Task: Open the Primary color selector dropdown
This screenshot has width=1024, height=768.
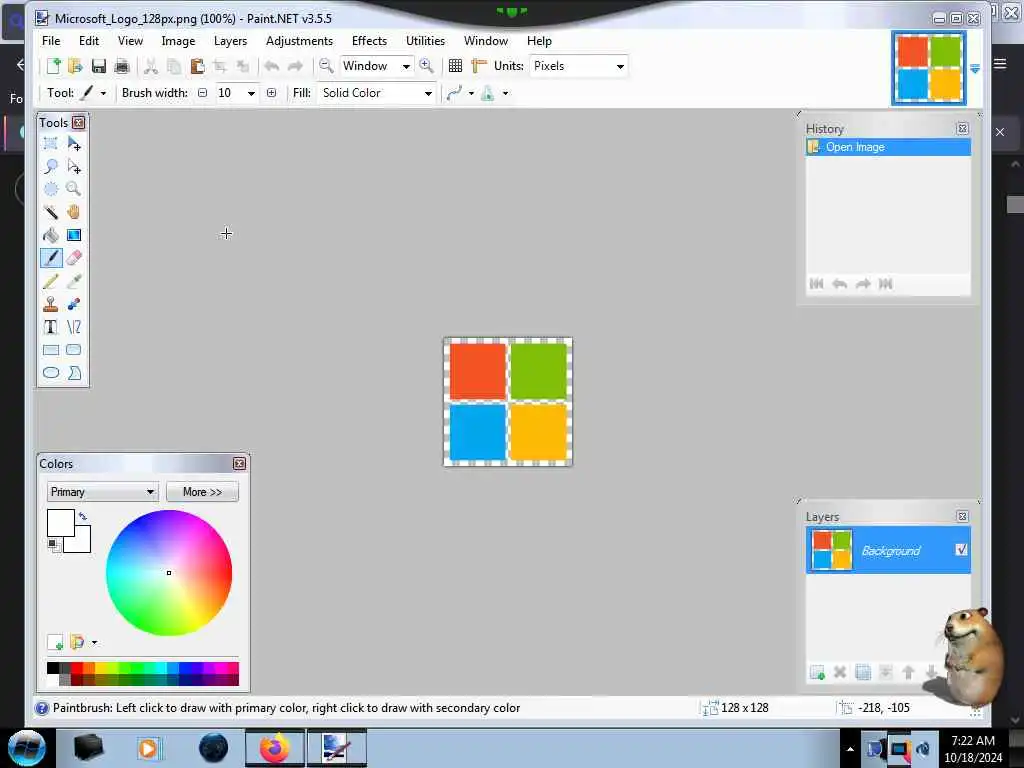Action: pos(103,492)
